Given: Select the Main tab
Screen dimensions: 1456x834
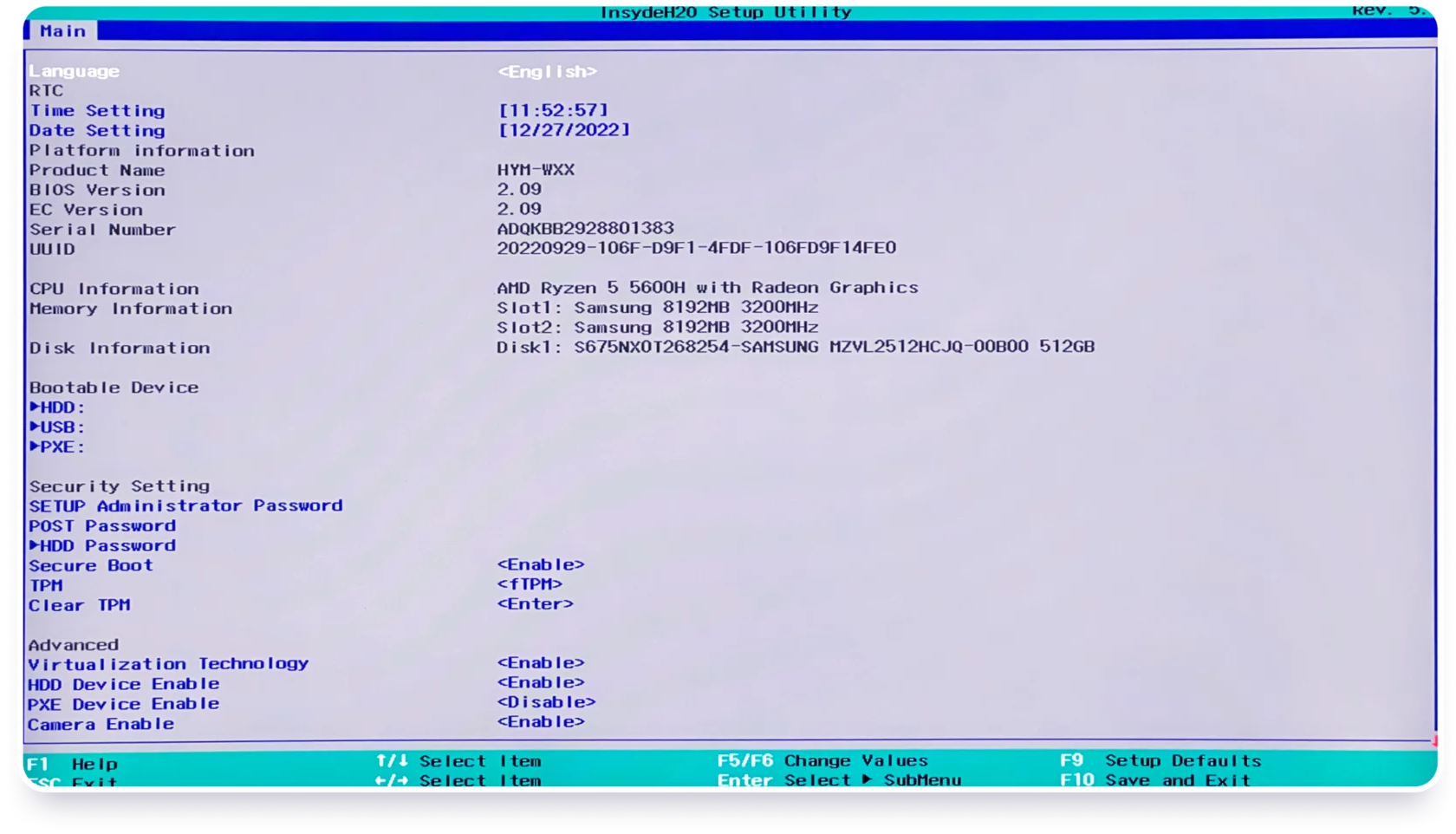Looking at the screenshot, I should click(63, 31).
